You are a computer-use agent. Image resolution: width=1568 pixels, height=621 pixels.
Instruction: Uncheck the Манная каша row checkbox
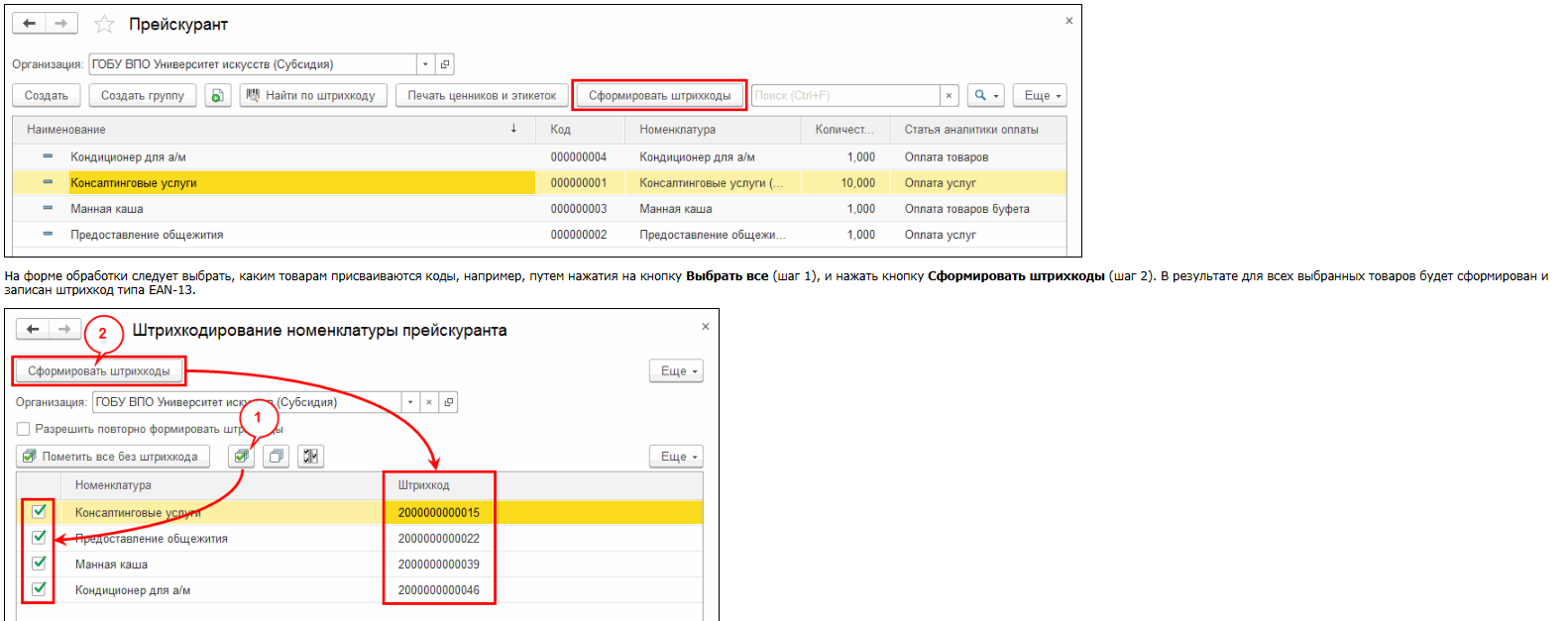click(x=39, y=564)
